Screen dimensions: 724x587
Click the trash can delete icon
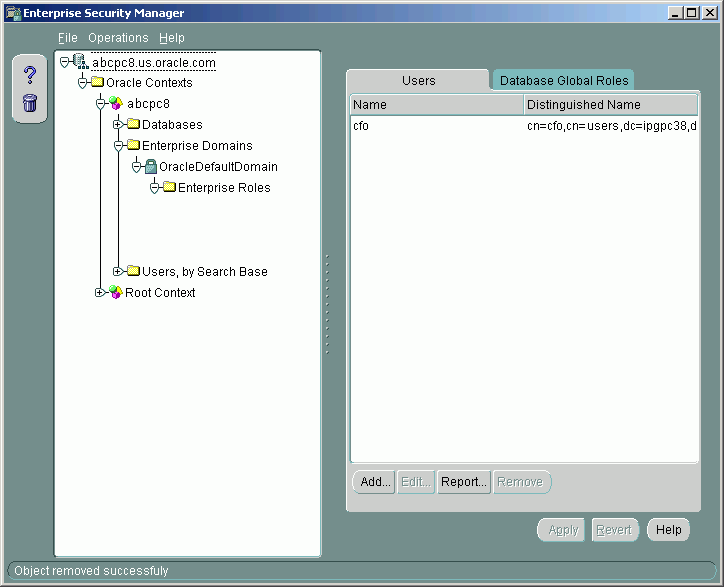30,103
